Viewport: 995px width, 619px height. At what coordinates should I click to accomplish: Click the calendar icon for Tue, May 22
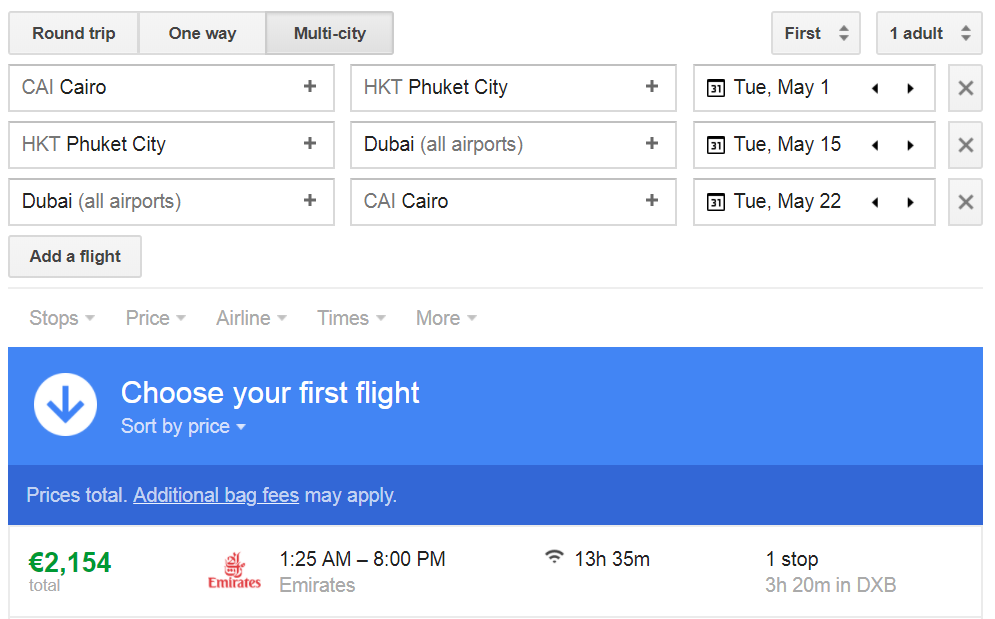[x=716, y=203]
